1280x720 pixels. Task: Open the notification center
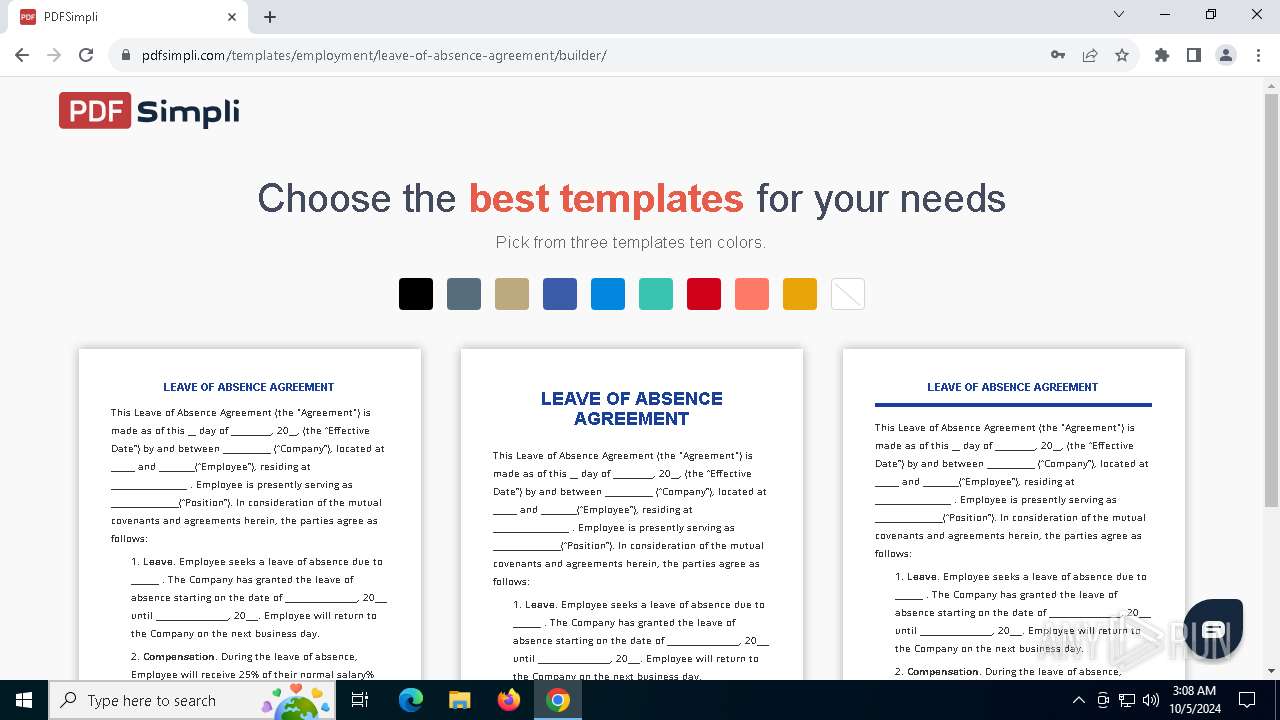pyautogui.click(x=1247, y=700)
